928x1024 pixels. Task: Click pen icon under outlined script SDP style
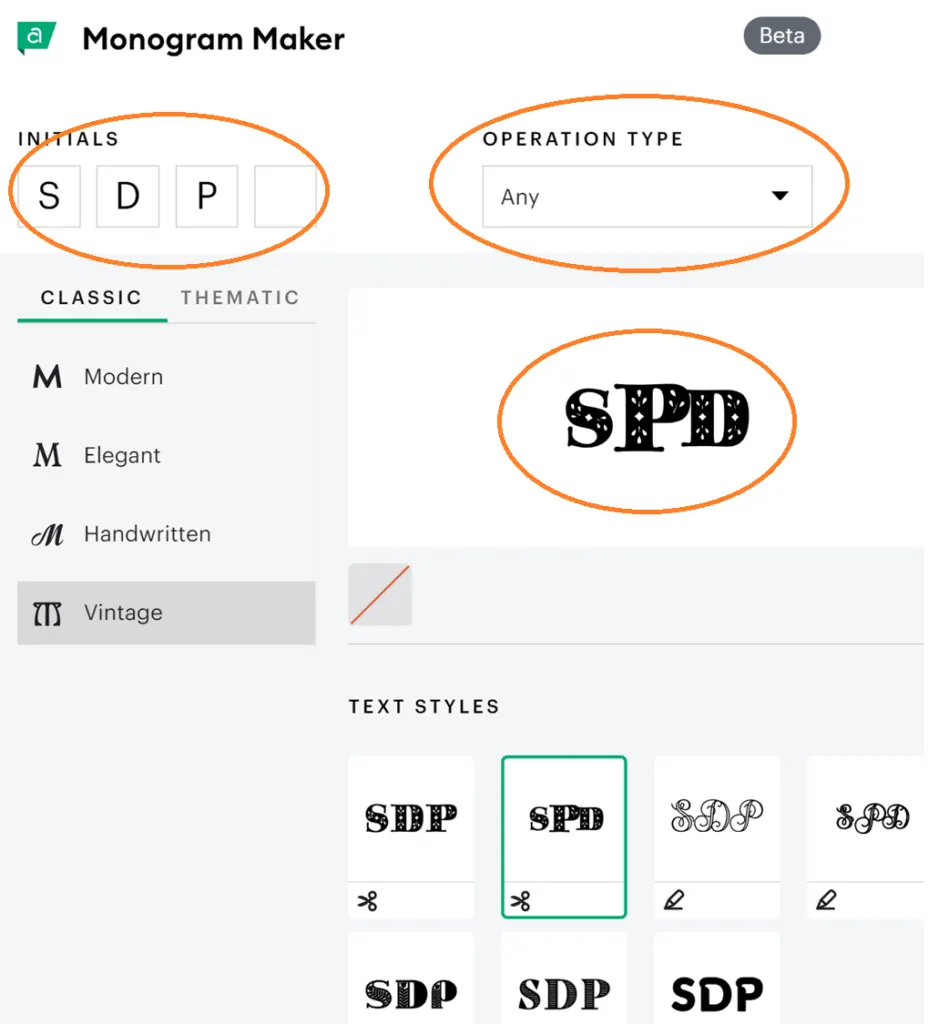674,900
